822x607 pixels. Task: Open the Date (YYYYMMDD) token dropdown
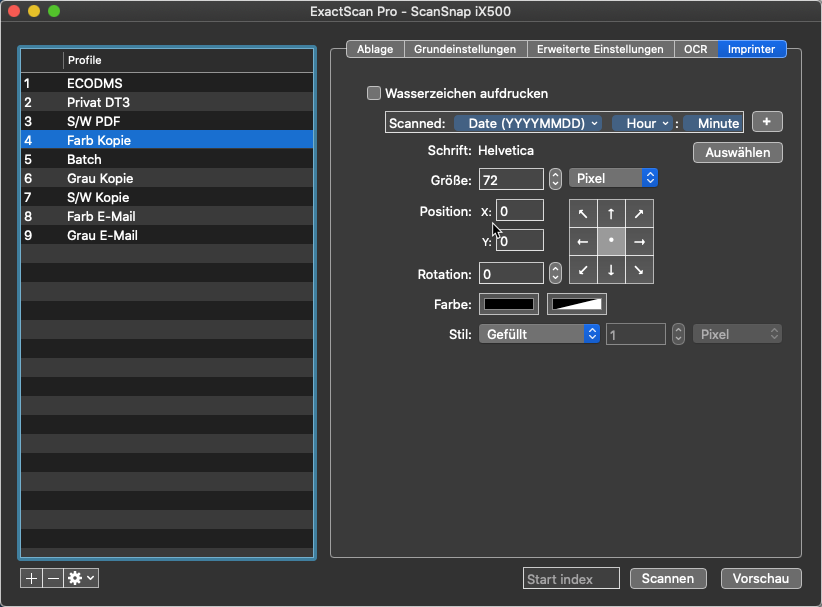[x=527, y=123]
